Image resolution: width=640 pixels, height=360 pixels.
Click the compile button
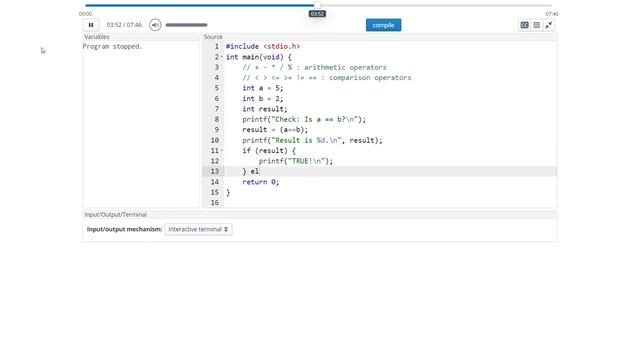coord(383,25)
